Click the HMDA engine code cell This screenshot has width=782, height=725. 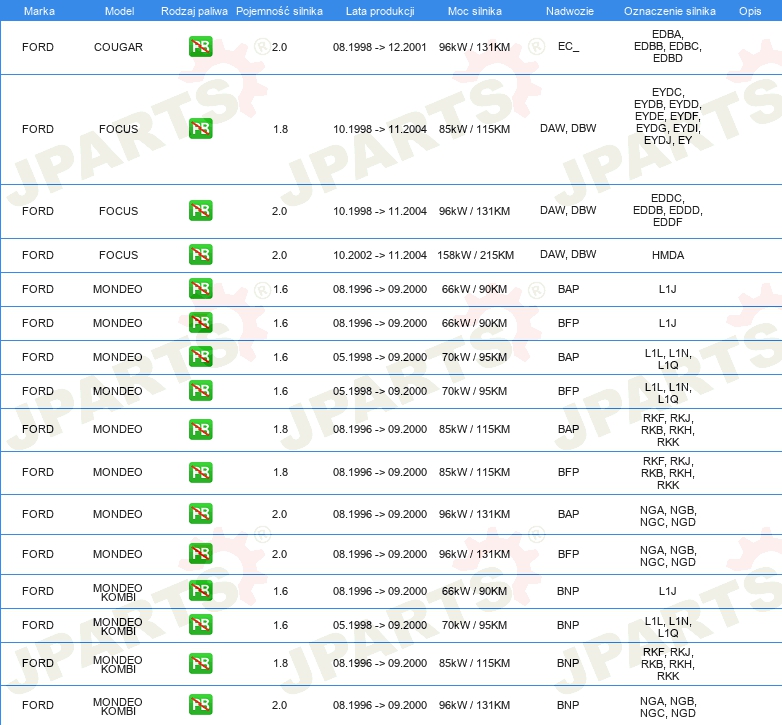point(667,255)
